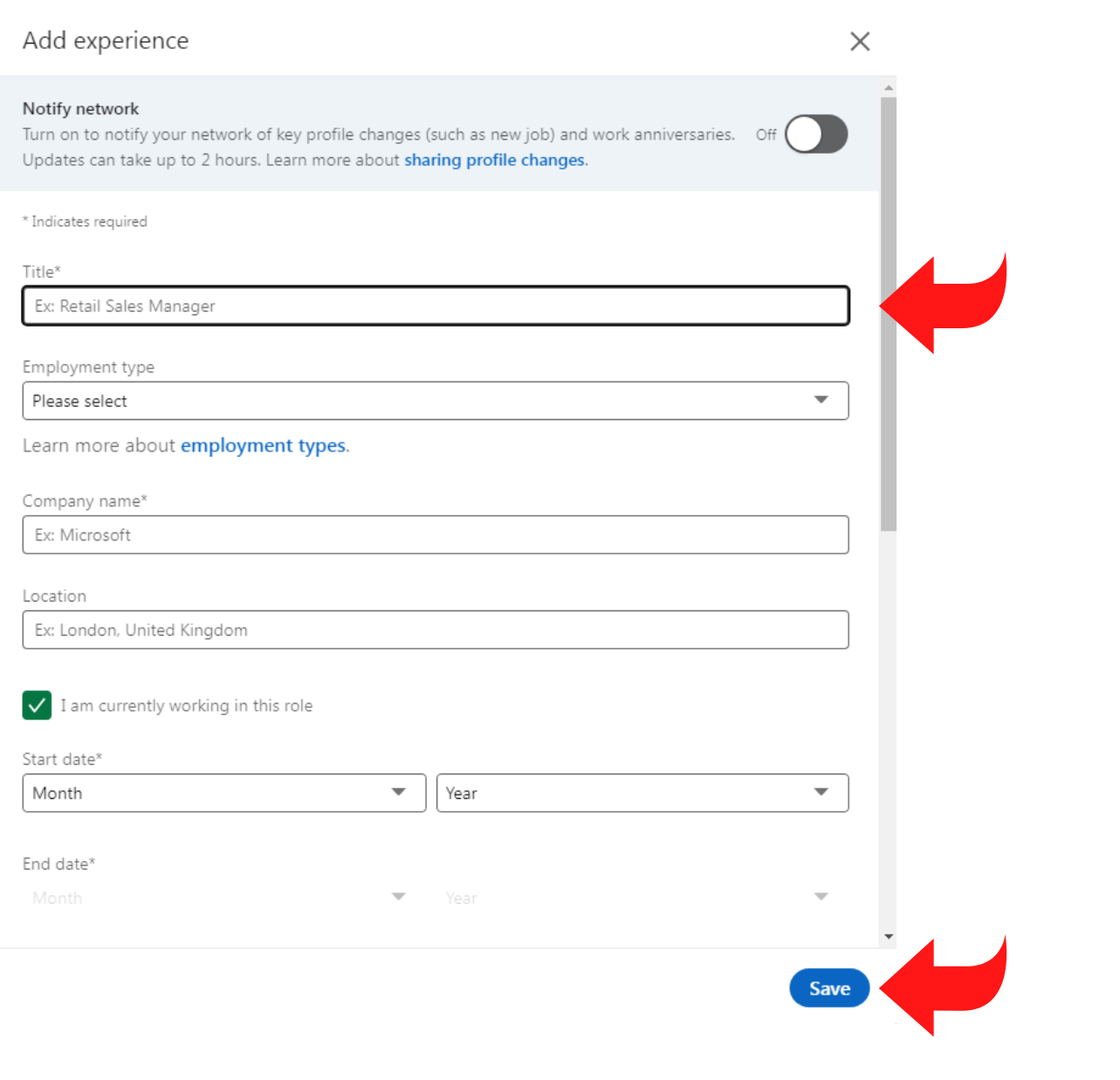The image size is (1120, 1080).
Task: Click the End date Year chevron
Action: 821,897
